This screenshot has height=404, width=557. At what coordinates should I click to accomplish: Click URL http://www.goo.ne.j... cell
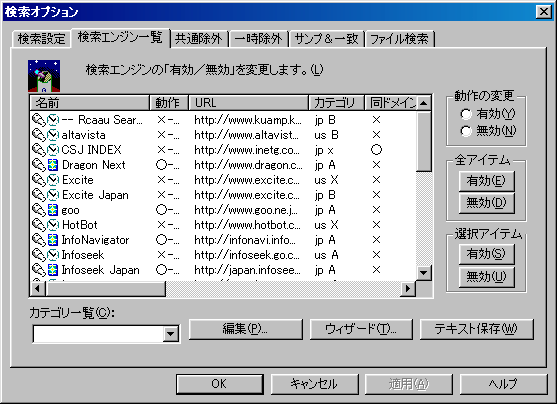[x=246, y=210]
